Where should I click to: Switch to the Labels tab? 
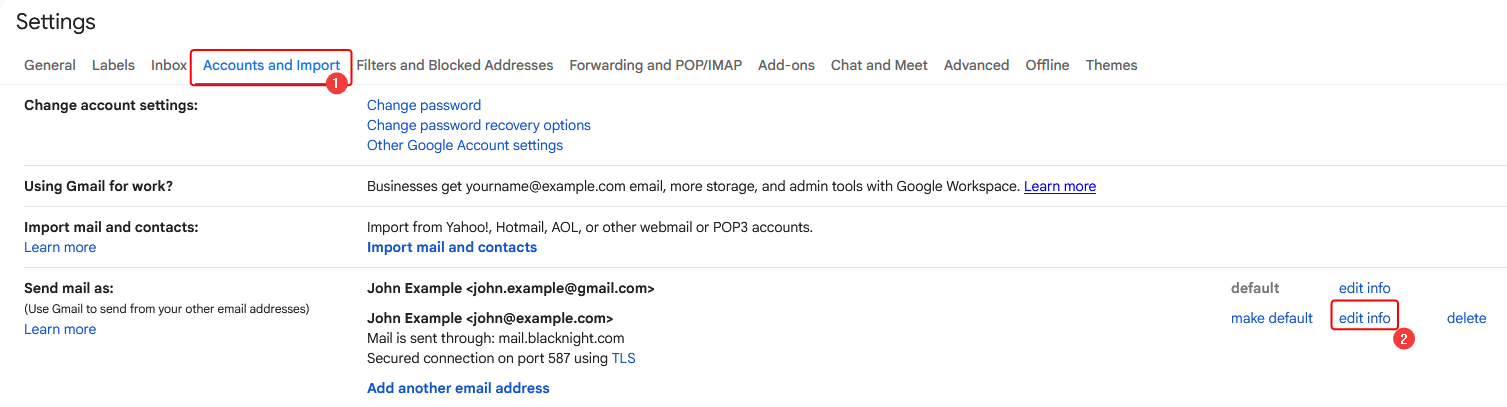pos(113,65)
